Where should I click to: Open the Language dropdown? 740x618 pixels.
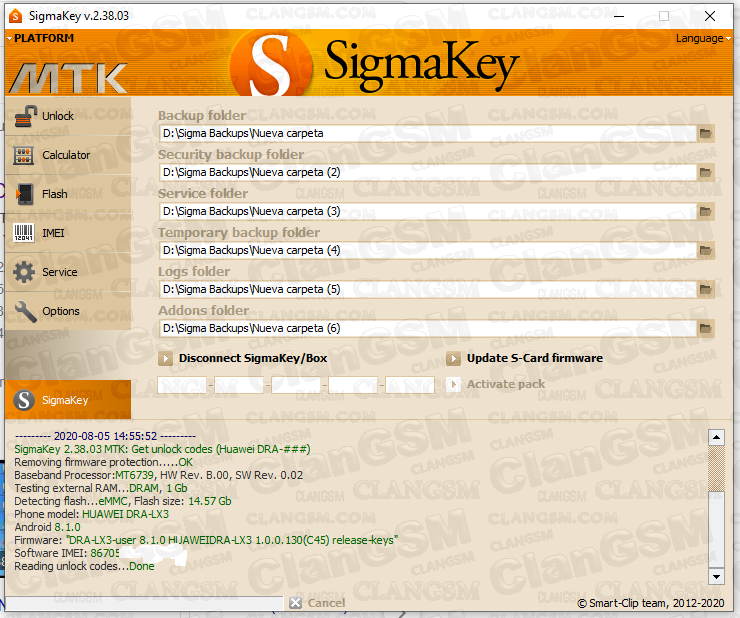pyautogui.click(x=703, y=38)
